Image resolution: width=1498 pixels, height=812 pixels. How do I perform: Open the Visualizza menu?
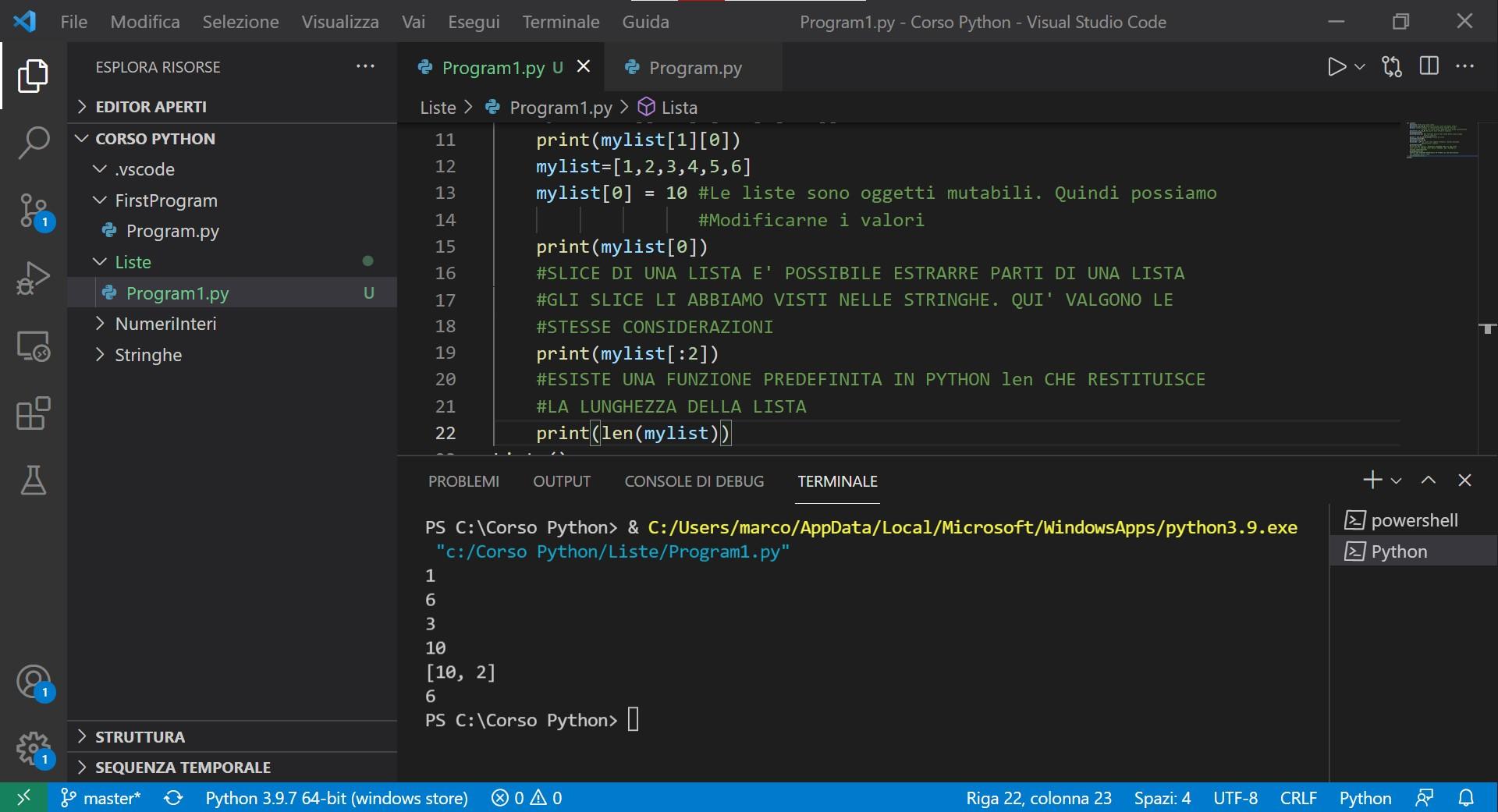340,22
